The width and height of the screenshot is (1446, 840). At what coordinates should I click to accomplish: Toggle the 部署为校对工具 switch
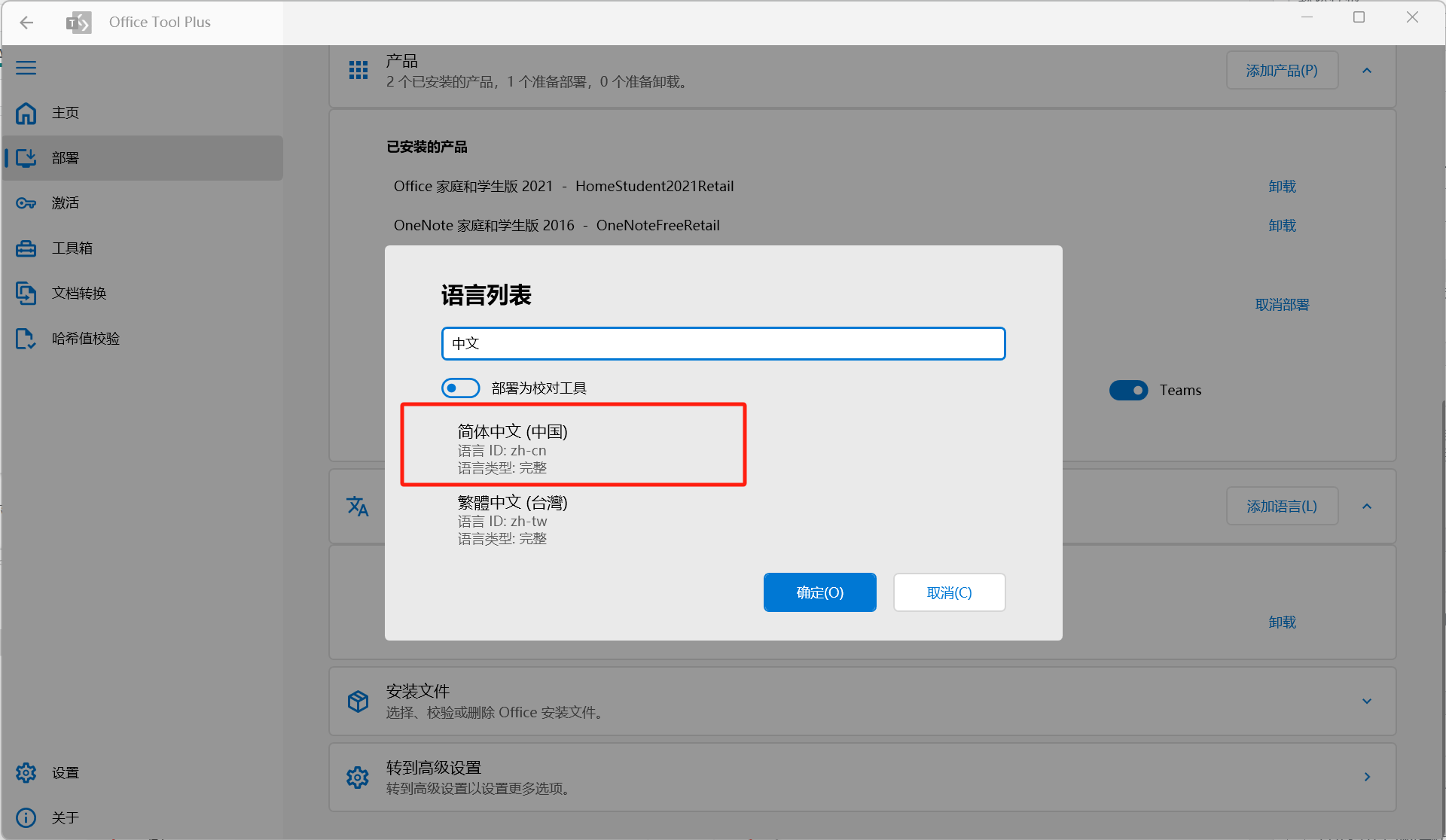point(461,388)
